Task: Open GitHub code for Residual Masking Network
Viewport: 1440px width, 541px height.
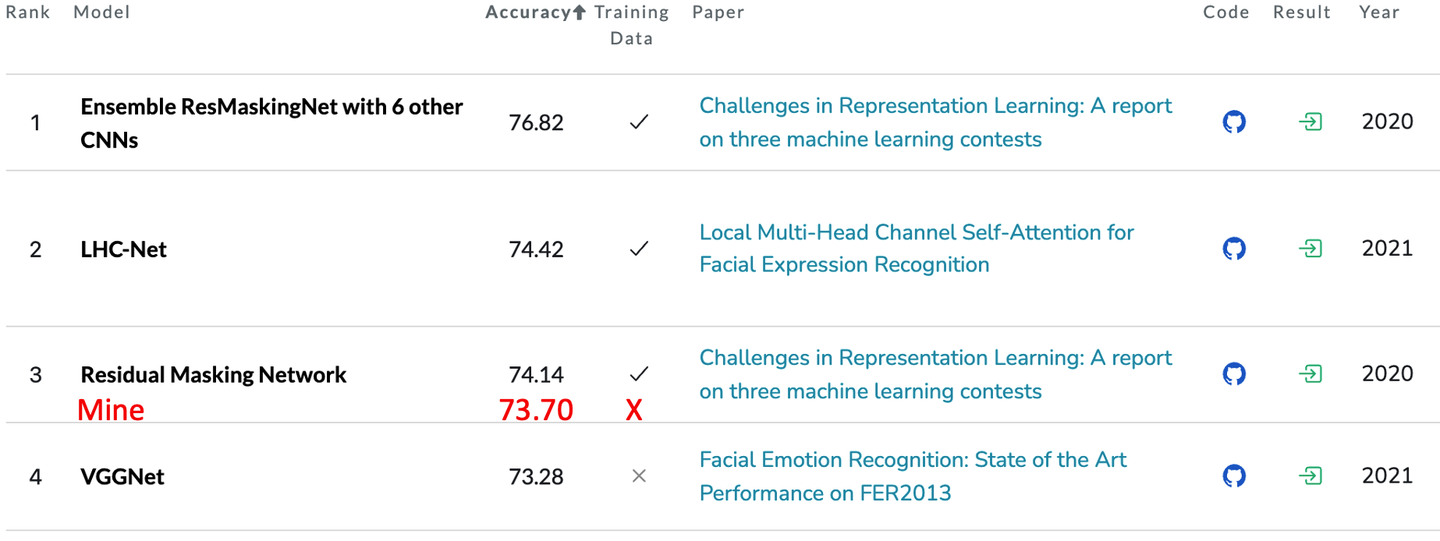Action: pyautogui.click(x=1234, y=374)
